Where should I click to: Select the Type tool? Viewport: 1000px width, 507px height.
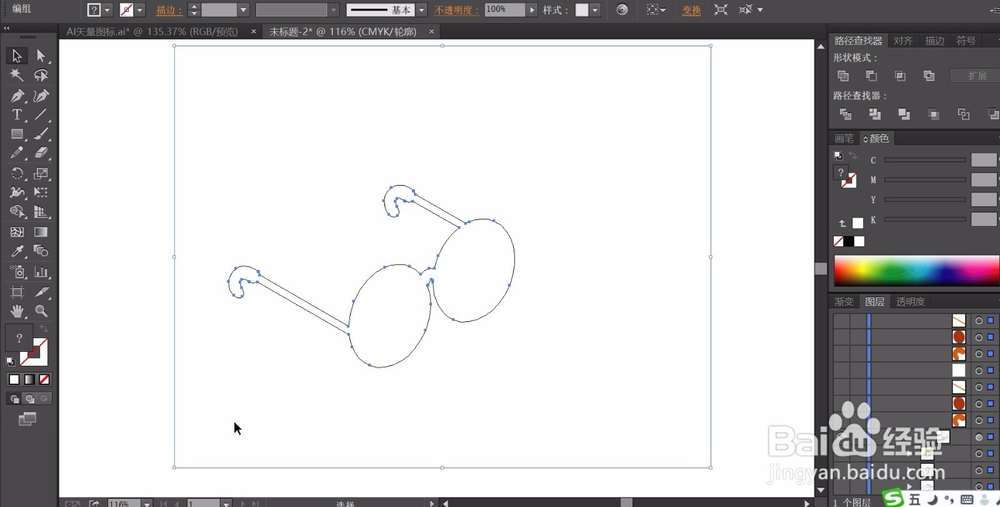17,115
